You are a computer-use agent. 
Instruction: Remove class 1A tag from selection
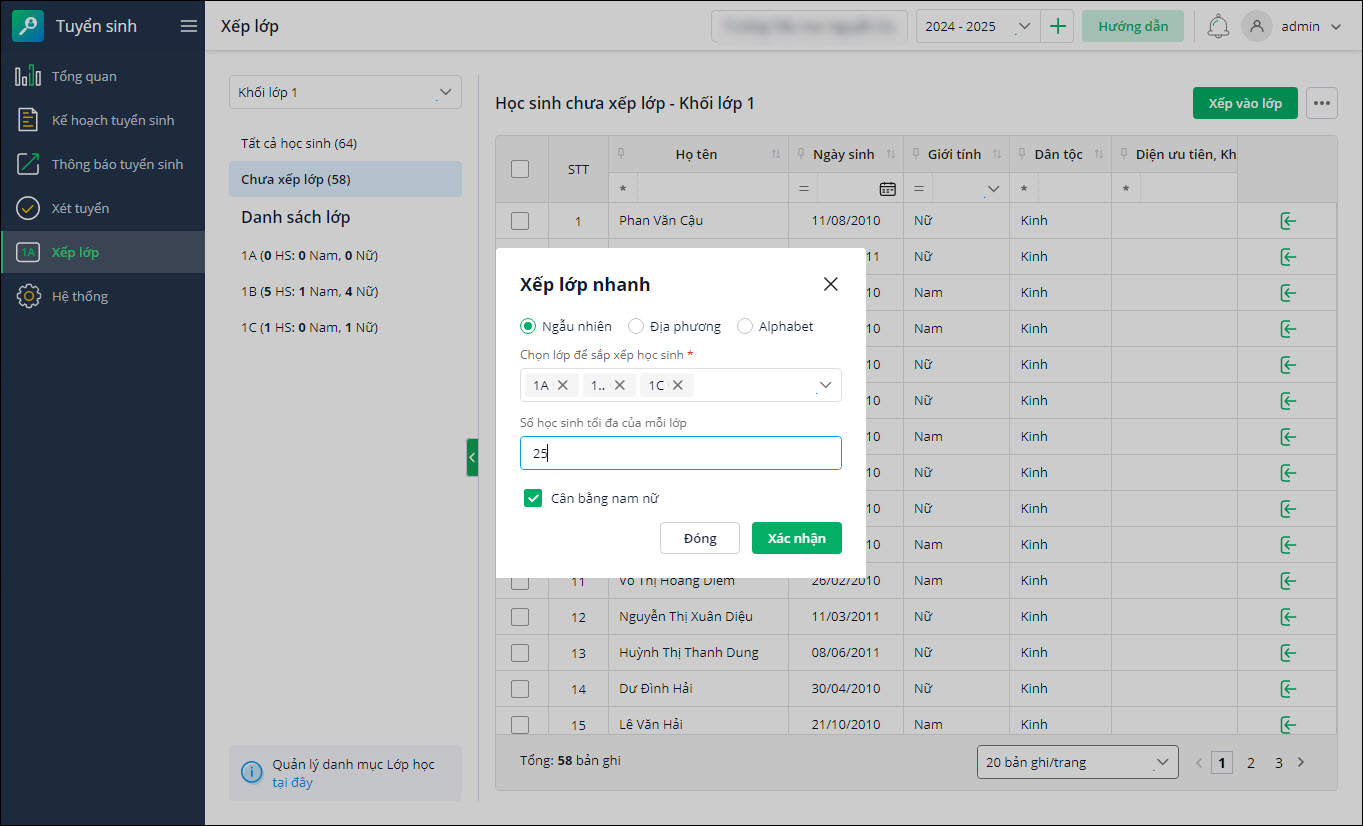click(x=563, y=385)
